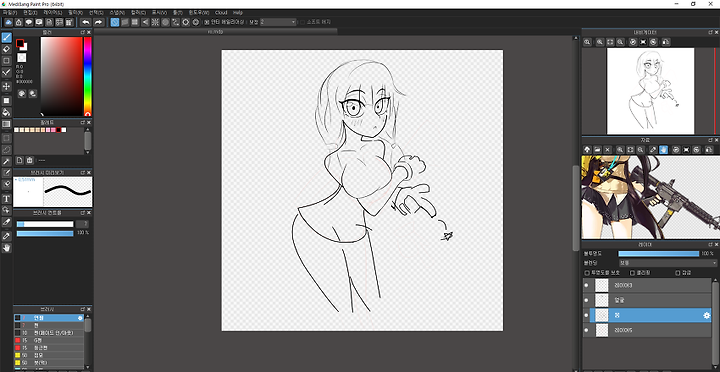
Task: Select the 얼굴 layer row
Action: pos(647,300)
